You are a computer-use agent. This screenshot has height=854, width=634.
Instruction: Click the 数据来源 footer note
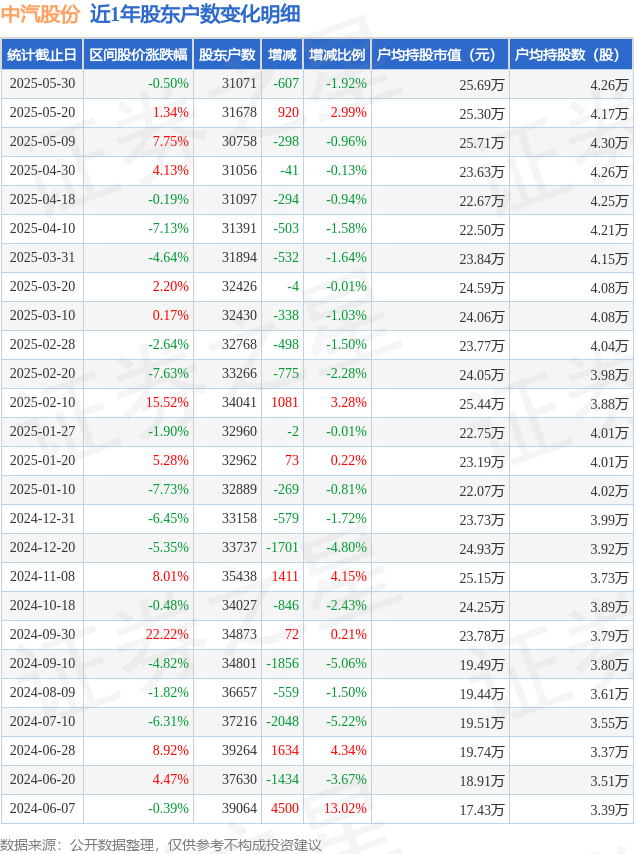[x=161, y=845]
